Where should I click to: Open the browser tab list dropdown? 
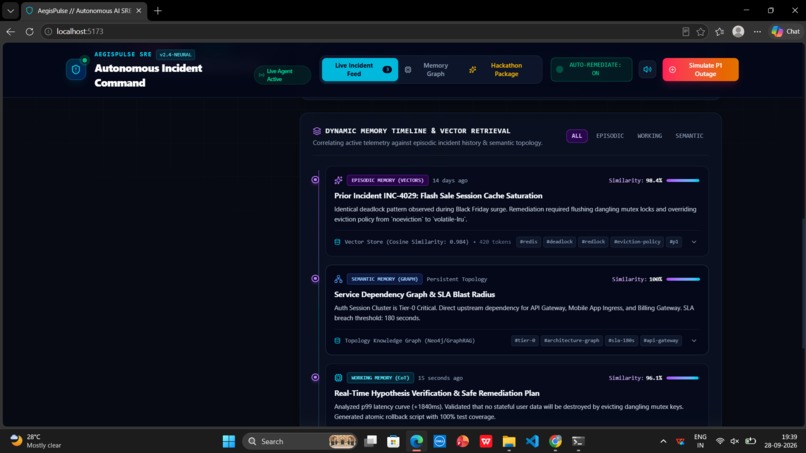click(10, 10)
